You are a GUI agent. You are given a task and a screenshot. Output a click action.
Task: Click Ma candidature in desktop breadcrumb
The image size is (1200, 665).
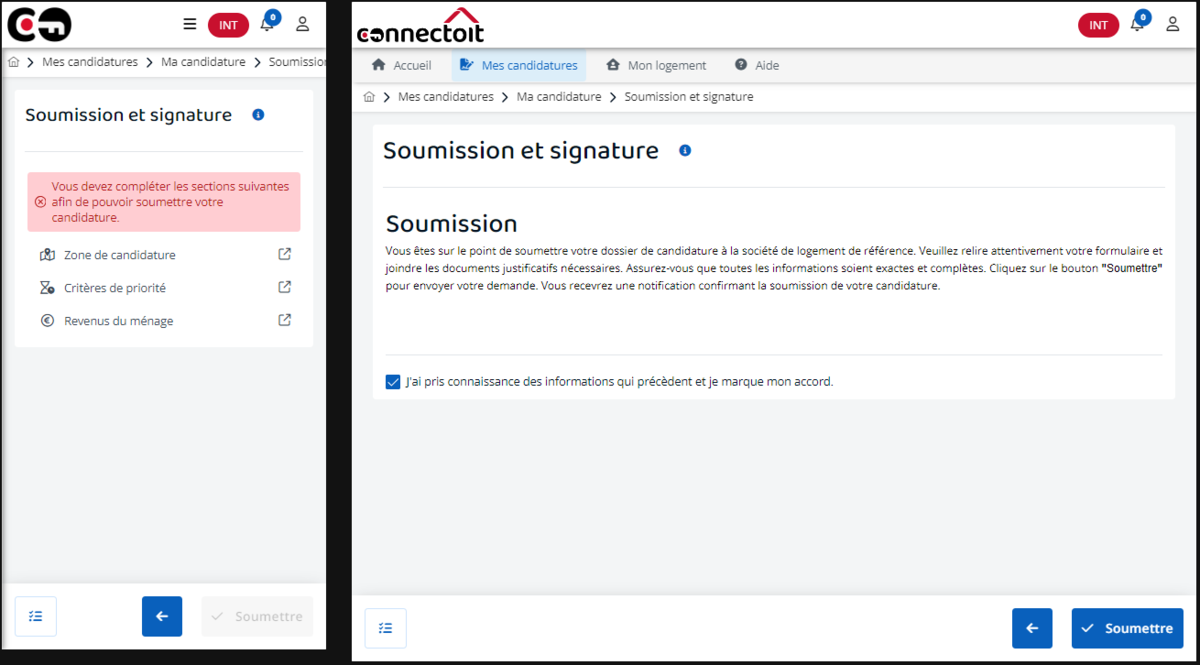pyautogui.click(x=559, y=97)
